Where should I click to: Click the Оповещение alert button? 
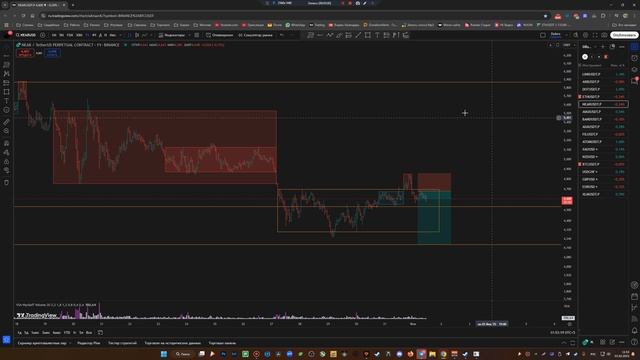click(x=220, y=35)
